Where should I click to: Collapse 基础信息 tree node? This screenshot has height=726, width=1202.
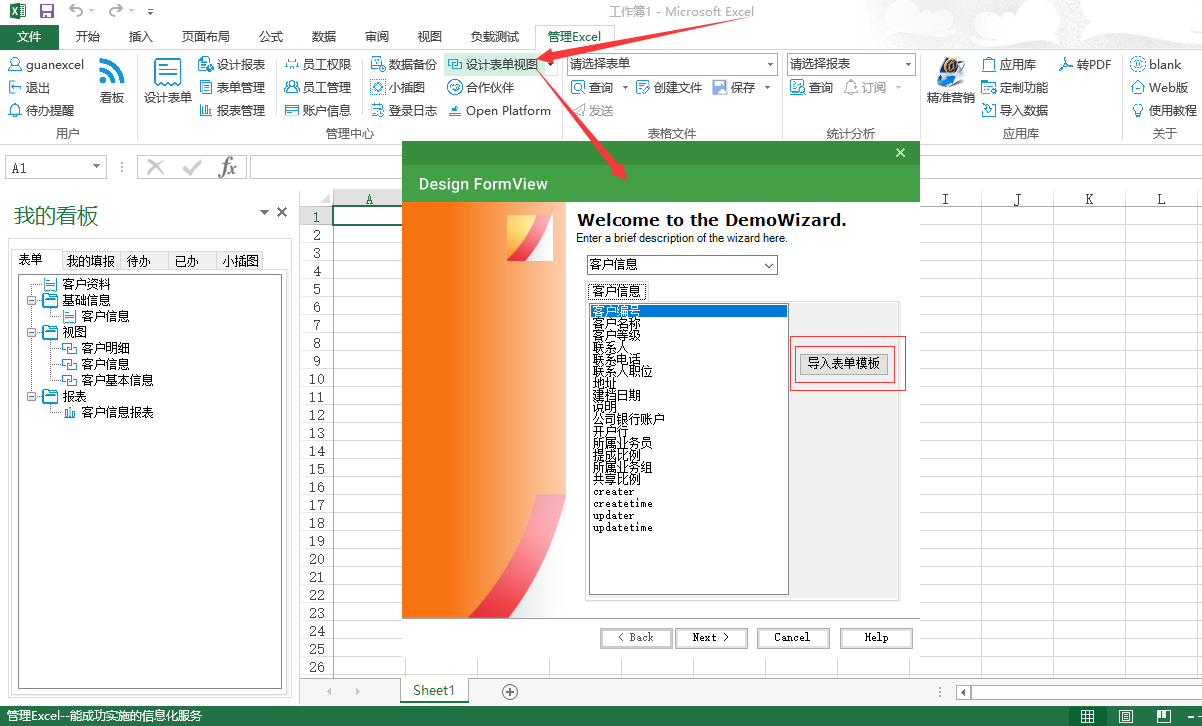32,300
